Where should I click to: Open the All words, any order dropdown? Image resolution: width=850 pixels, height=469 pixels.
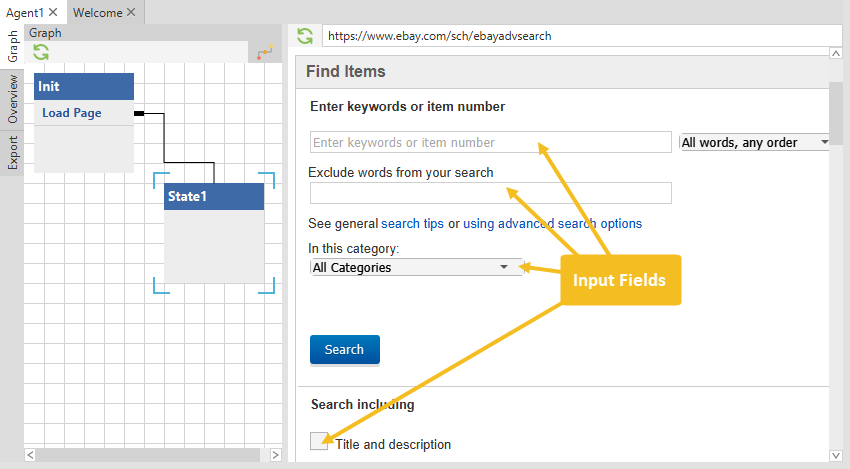pos(755,142)
